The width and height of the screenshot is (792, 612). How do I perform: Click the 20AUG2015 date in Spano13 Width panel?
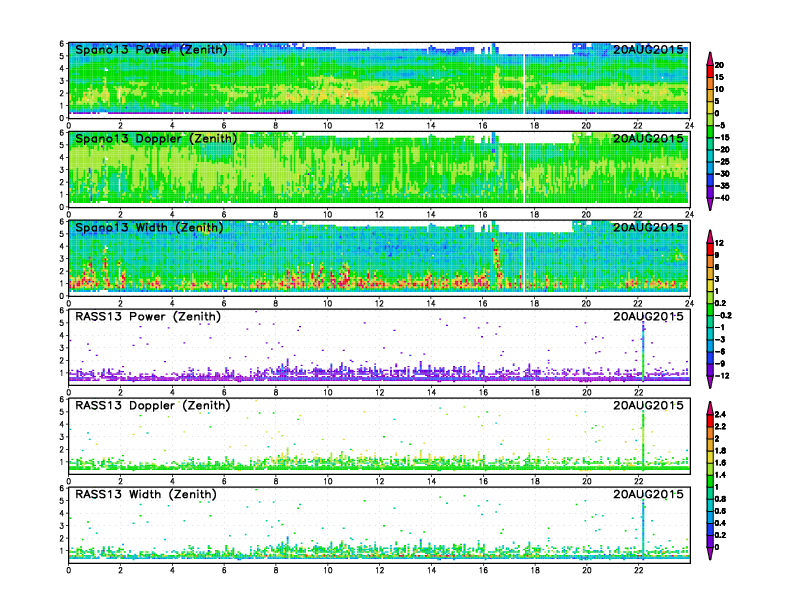(648, 227)
